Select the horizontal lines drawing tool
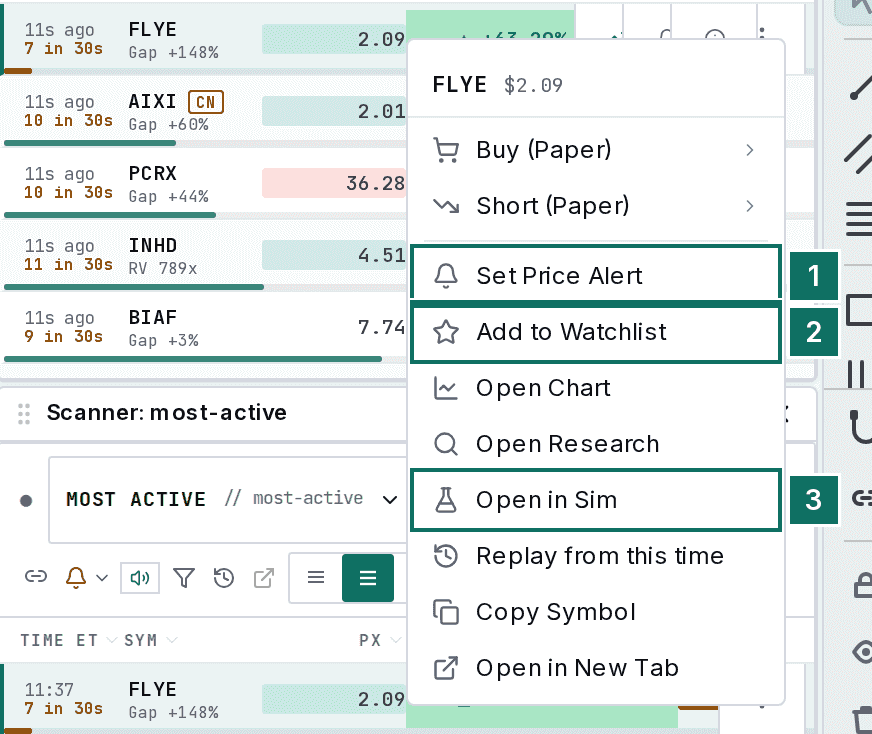The width and height of the screenshot is (872, 734). (x=859, y=219)
